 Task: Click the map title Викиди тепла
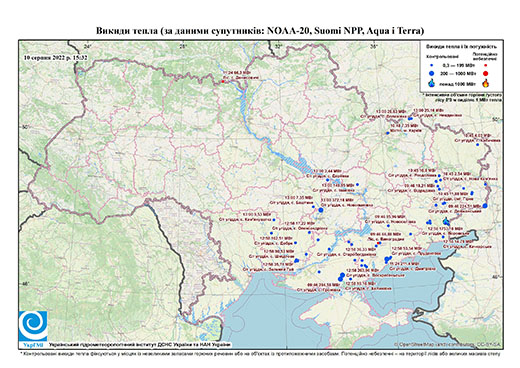pos(260,31)
